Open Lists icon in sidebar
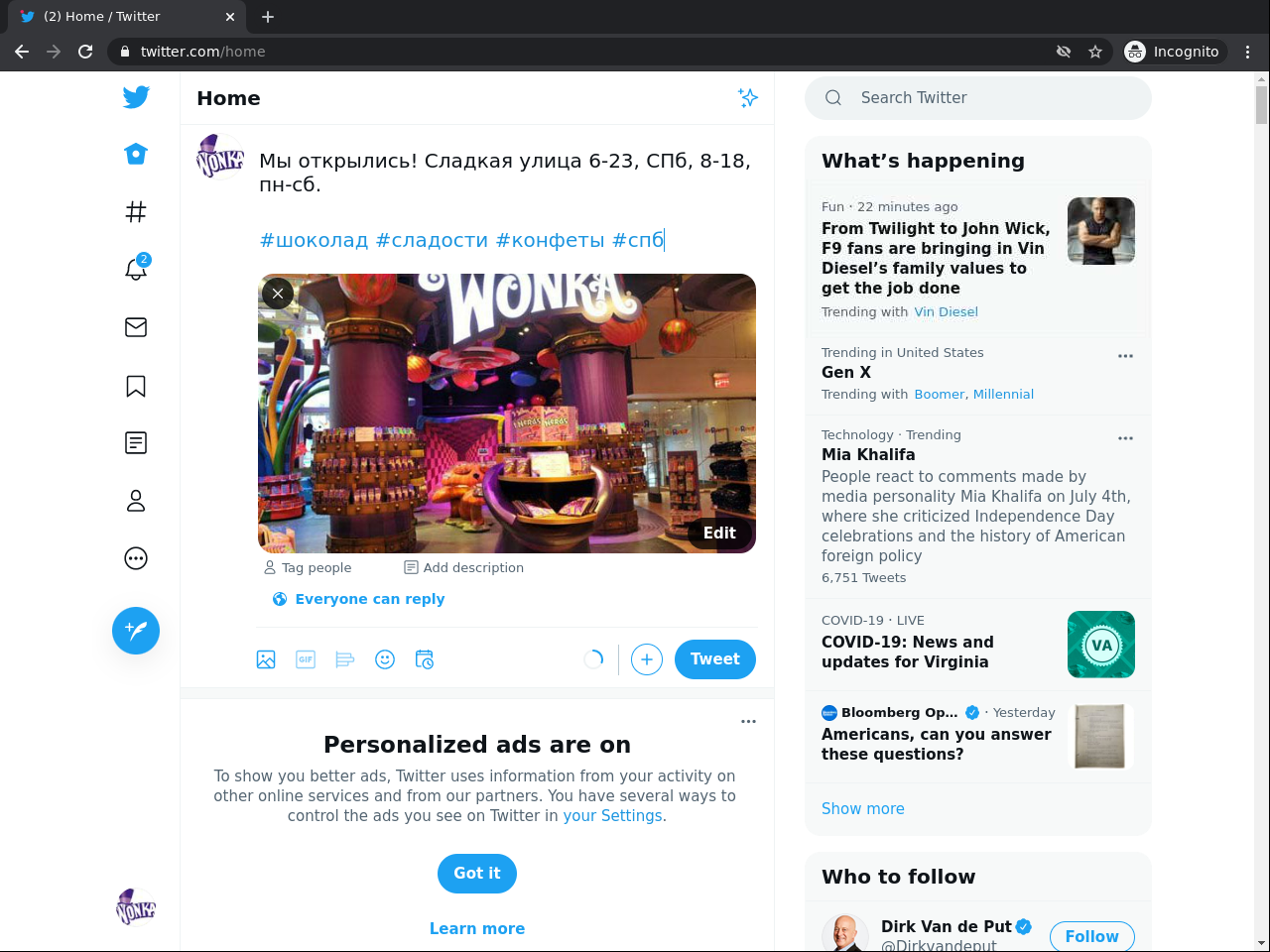 pos(136,442)
